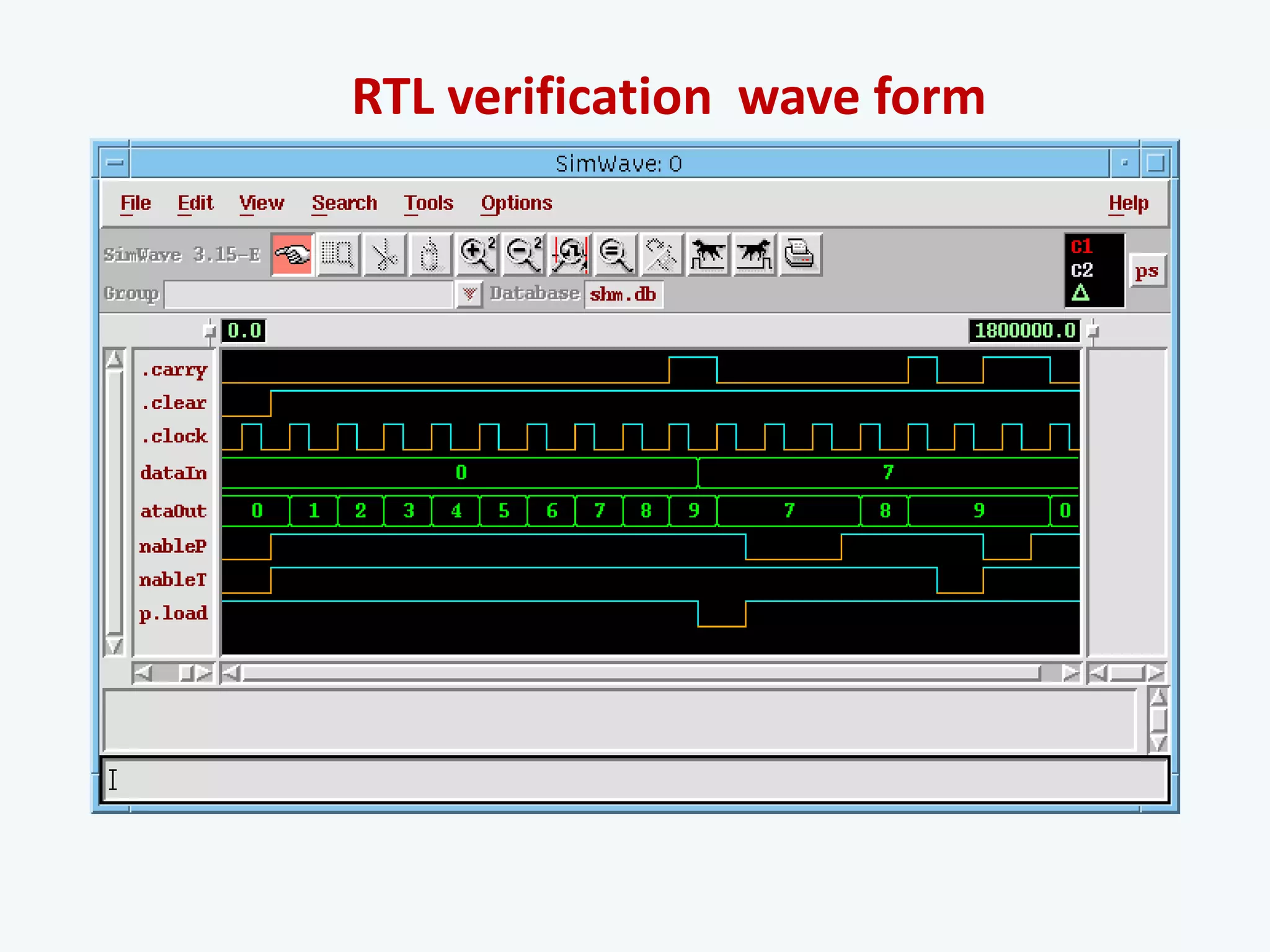This screenshot has height=952, width=1270.
Task: Select the dataIn signal name
Action: (174, 473)
